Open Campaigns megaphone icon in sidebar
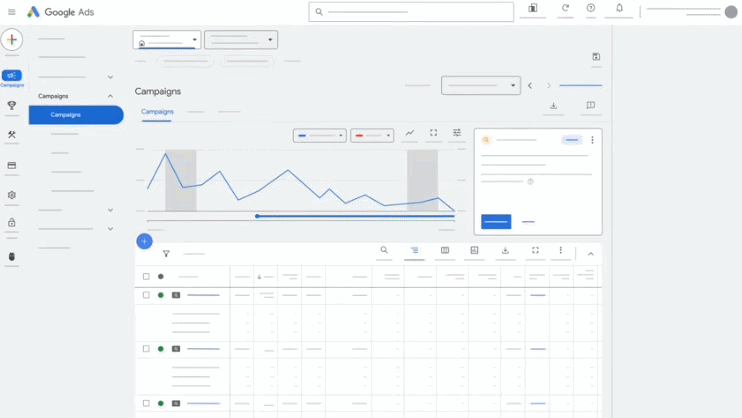 point(12,76)
